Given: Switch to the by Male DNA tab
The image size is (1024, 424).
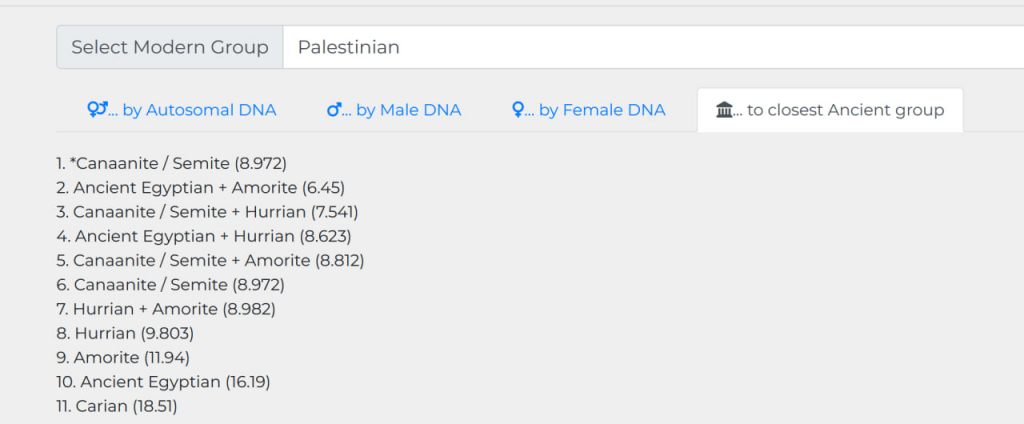Looking at the screenshot, I should [x=394, y=110].
